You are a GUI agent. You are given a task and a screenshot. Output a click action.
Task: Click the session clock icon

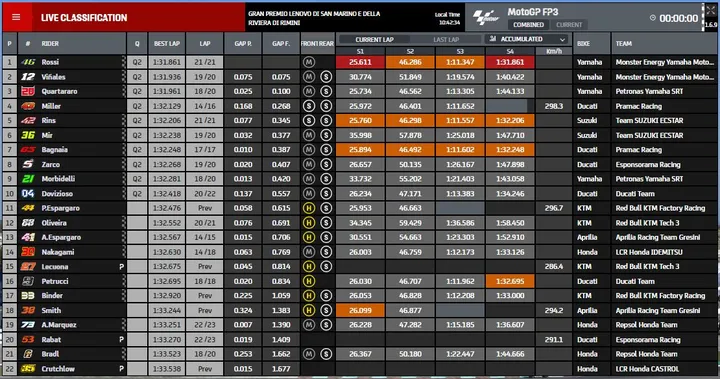click(x=652, y=18)
